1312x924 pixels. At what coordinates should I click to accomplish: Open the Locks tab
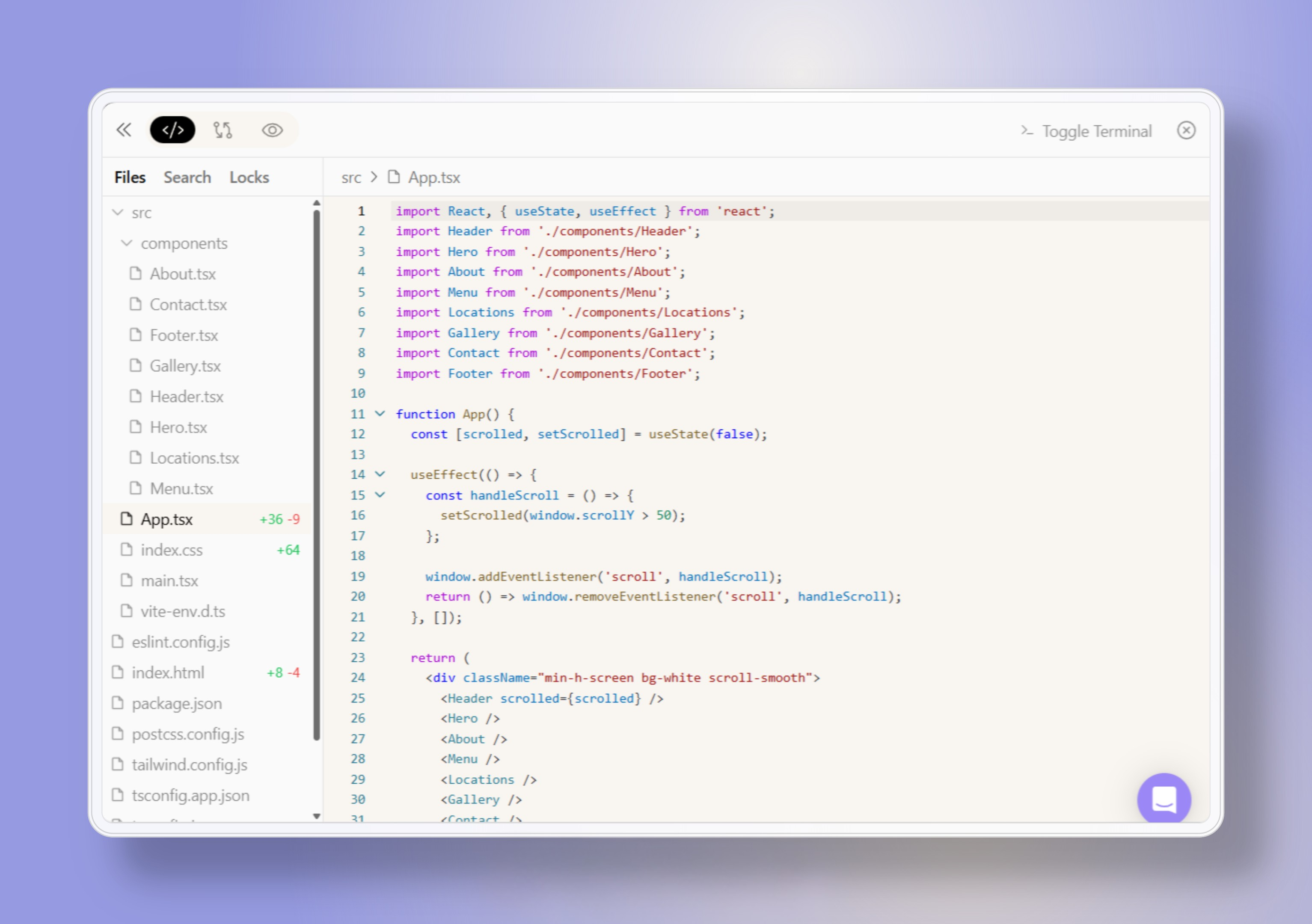coord(249,177)
